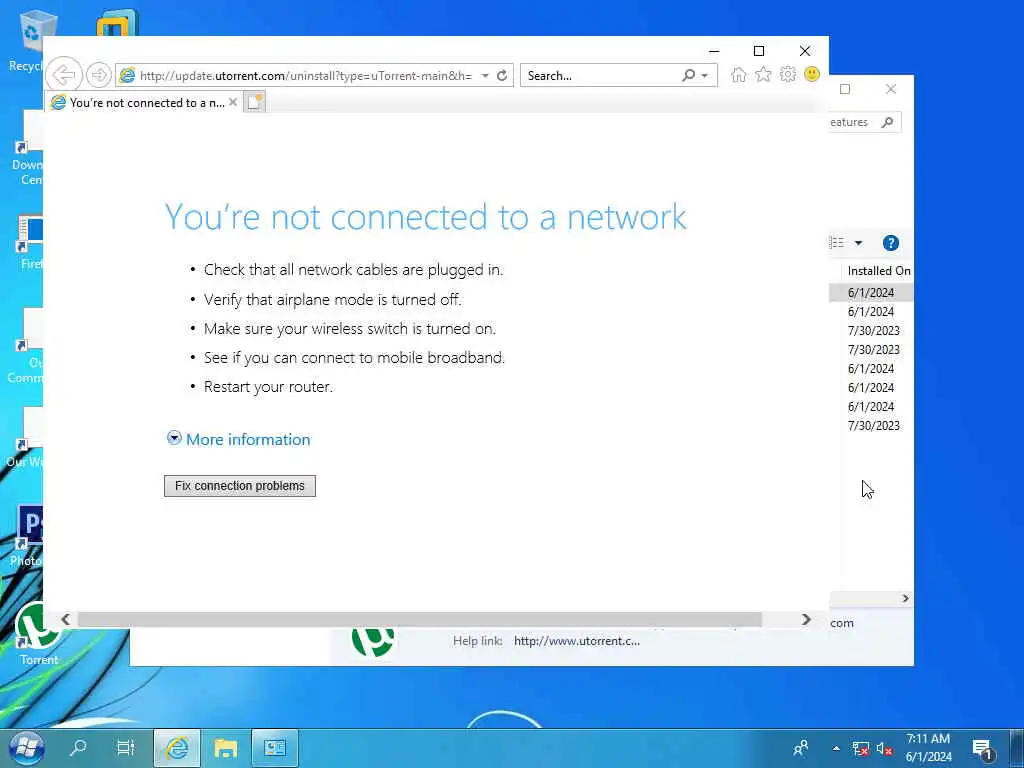The height and width of the screenshot is (768, 1024).
Task: Click the IE horizontal scrollbar thumb
Action: click(x=419, y=619)
